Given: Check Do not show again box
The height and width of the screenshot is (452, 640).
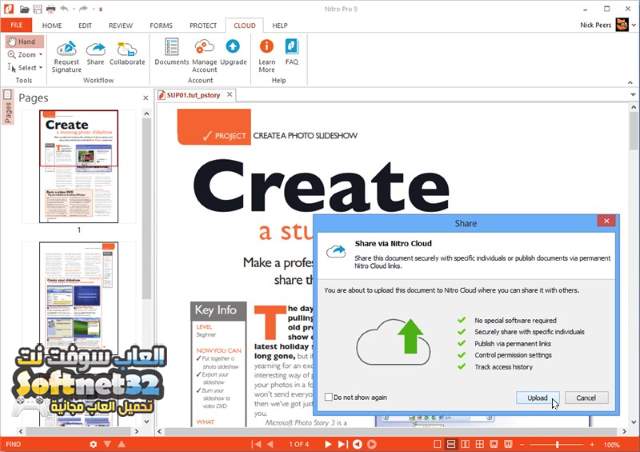Looking at the screenshot, I should (x=329, y=397).
